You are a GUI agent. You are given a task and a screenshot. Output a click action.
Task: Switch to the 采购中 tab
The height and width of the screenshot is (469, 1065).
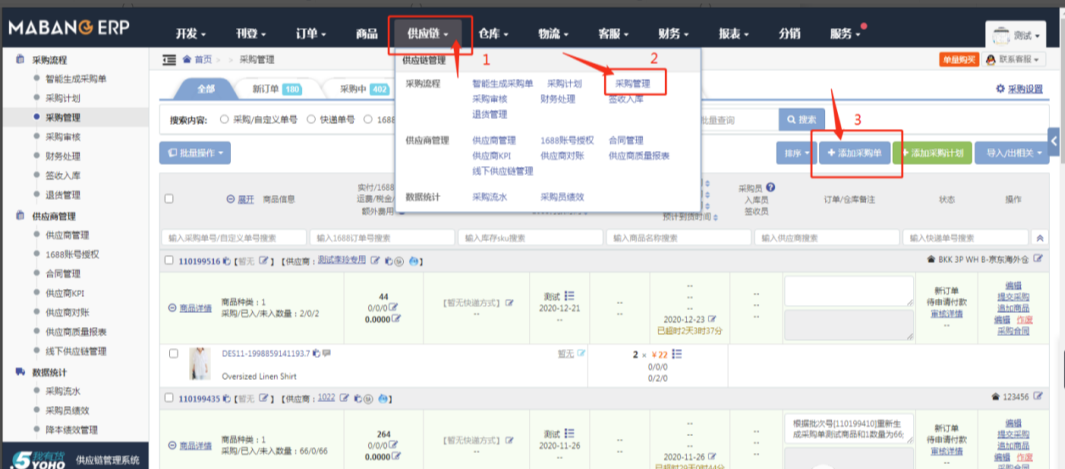pos(363,89)
